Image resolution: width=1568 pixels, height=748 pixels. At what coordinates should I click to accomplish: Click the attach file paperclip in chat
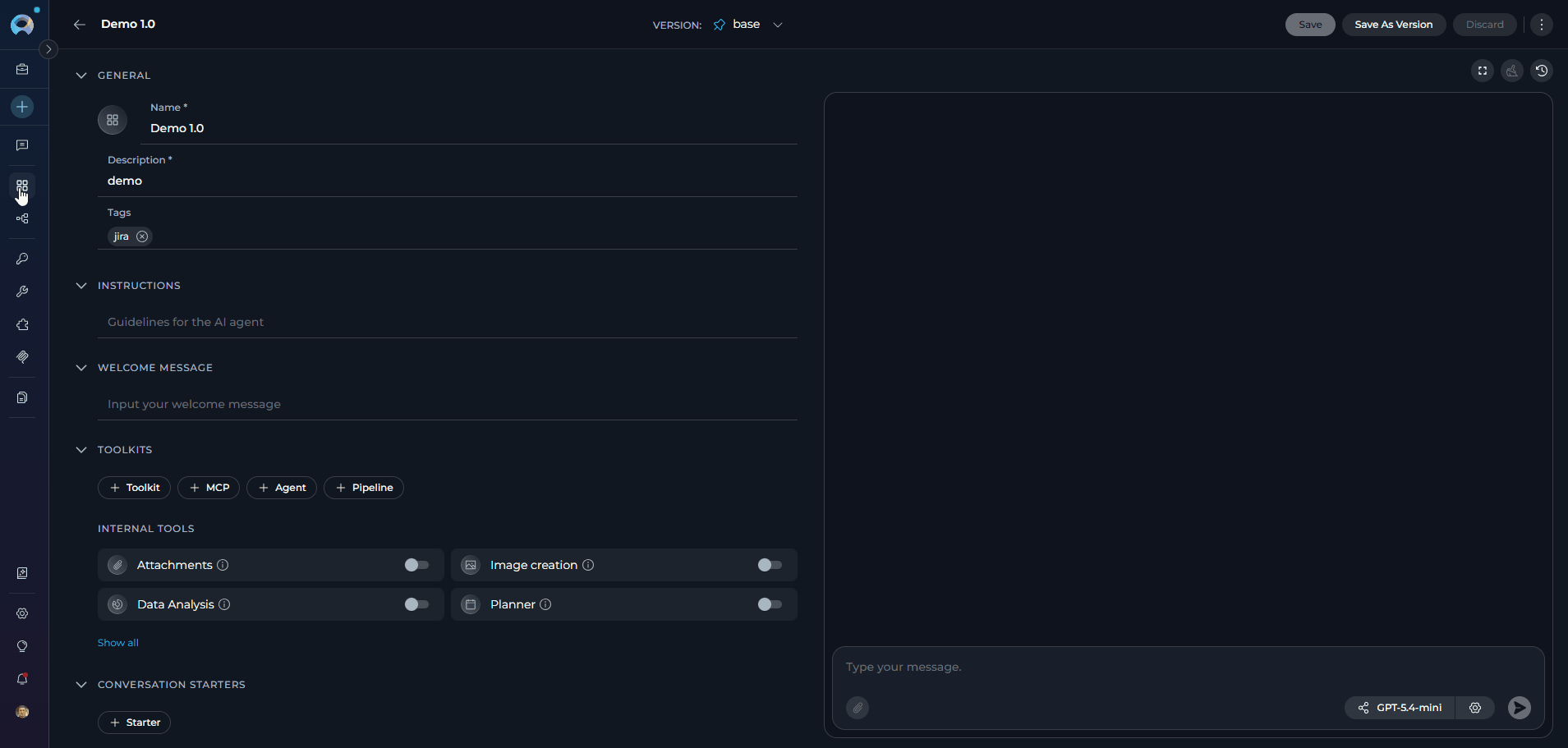858,708
